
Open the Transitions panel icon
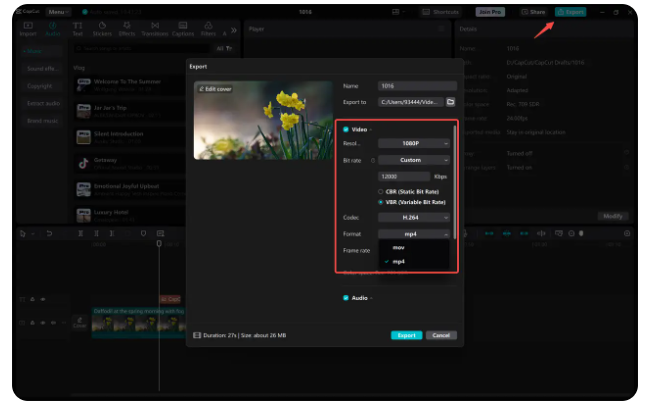click(x=155, y=28)
